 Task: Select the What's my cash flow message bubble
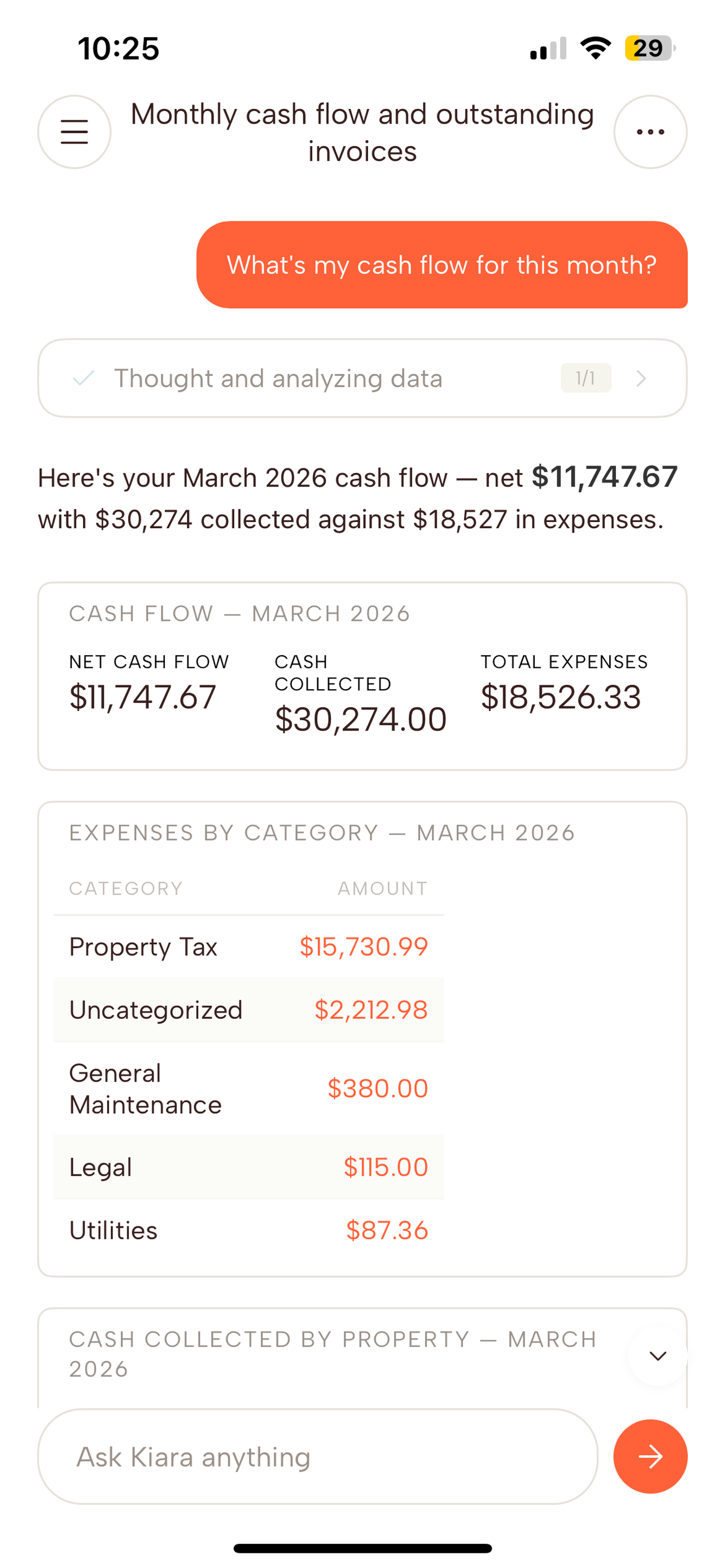[x=442, y=265]
